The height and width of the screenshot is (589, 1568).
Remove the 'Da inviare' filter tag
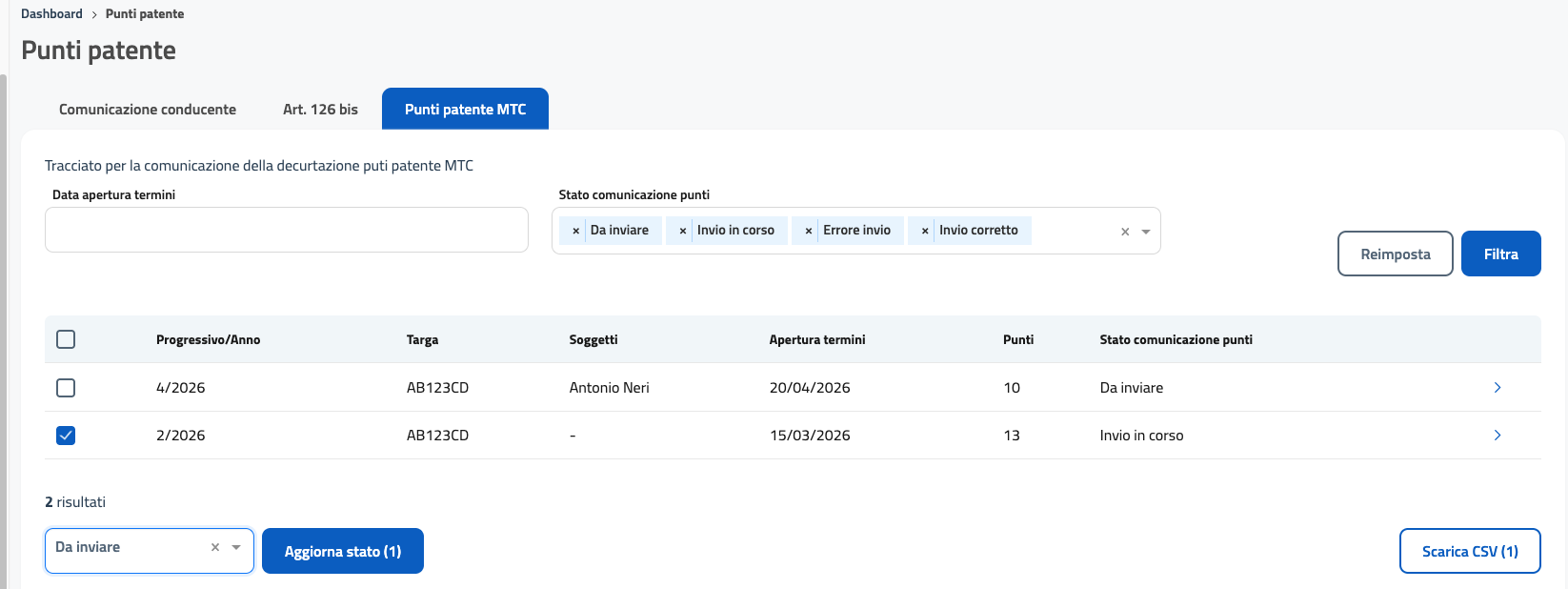point(575,231)
